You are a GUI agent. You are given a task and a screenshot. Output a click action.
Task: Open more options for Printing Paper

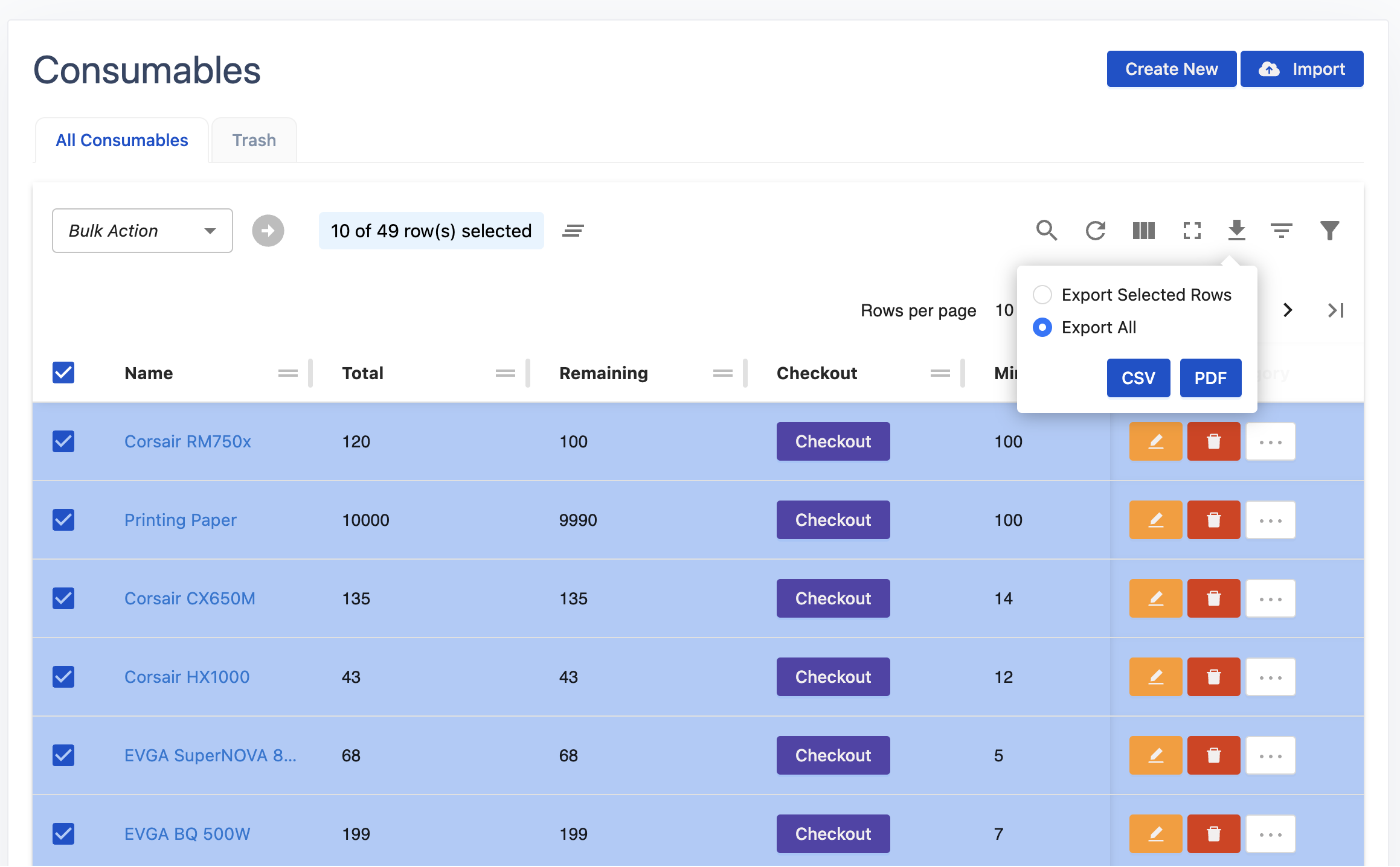coord(1271,520)
